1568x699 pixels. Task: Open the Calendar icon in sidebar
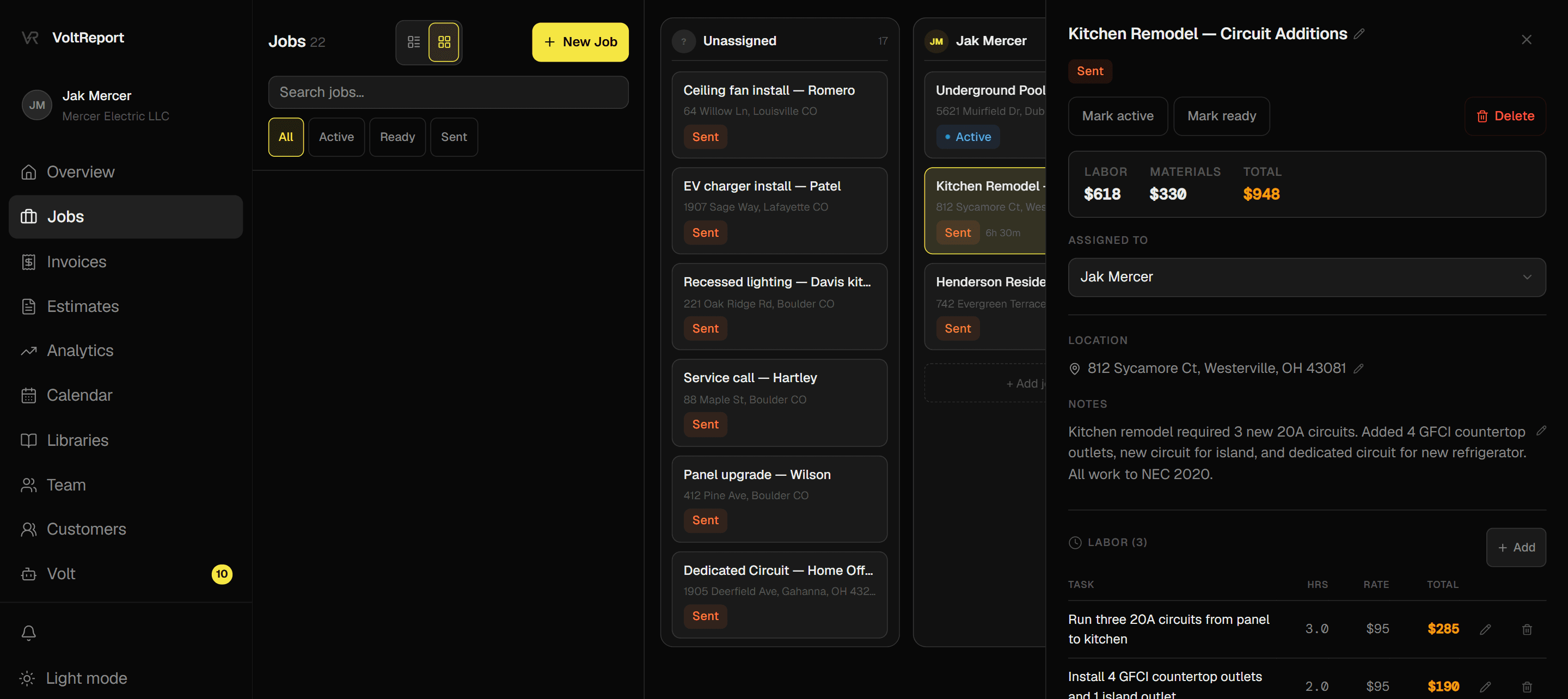coord(29,395)
